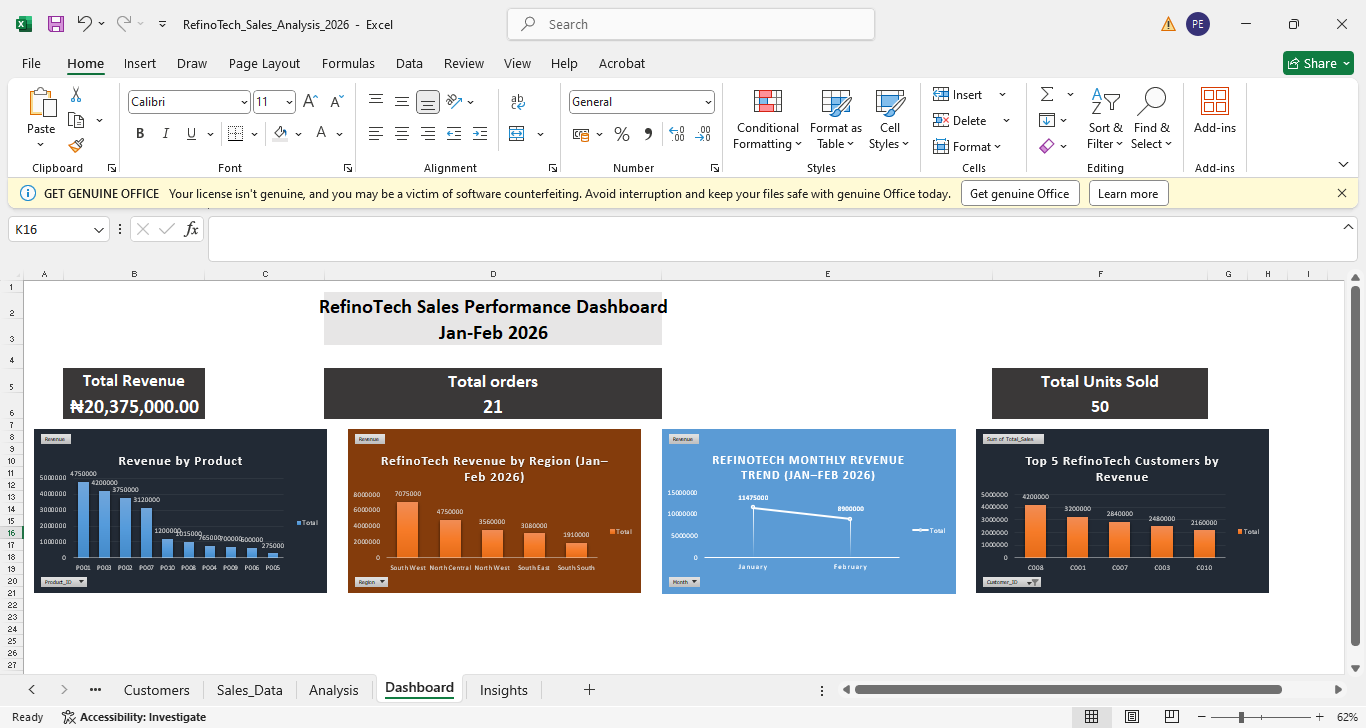Toggle underline formatting

click(x=190, y=134)
